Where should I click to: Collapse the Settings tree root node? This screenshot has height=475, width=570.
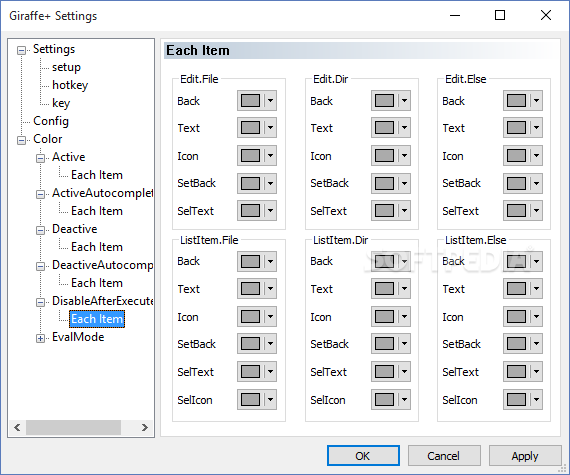tap(21, 50)
